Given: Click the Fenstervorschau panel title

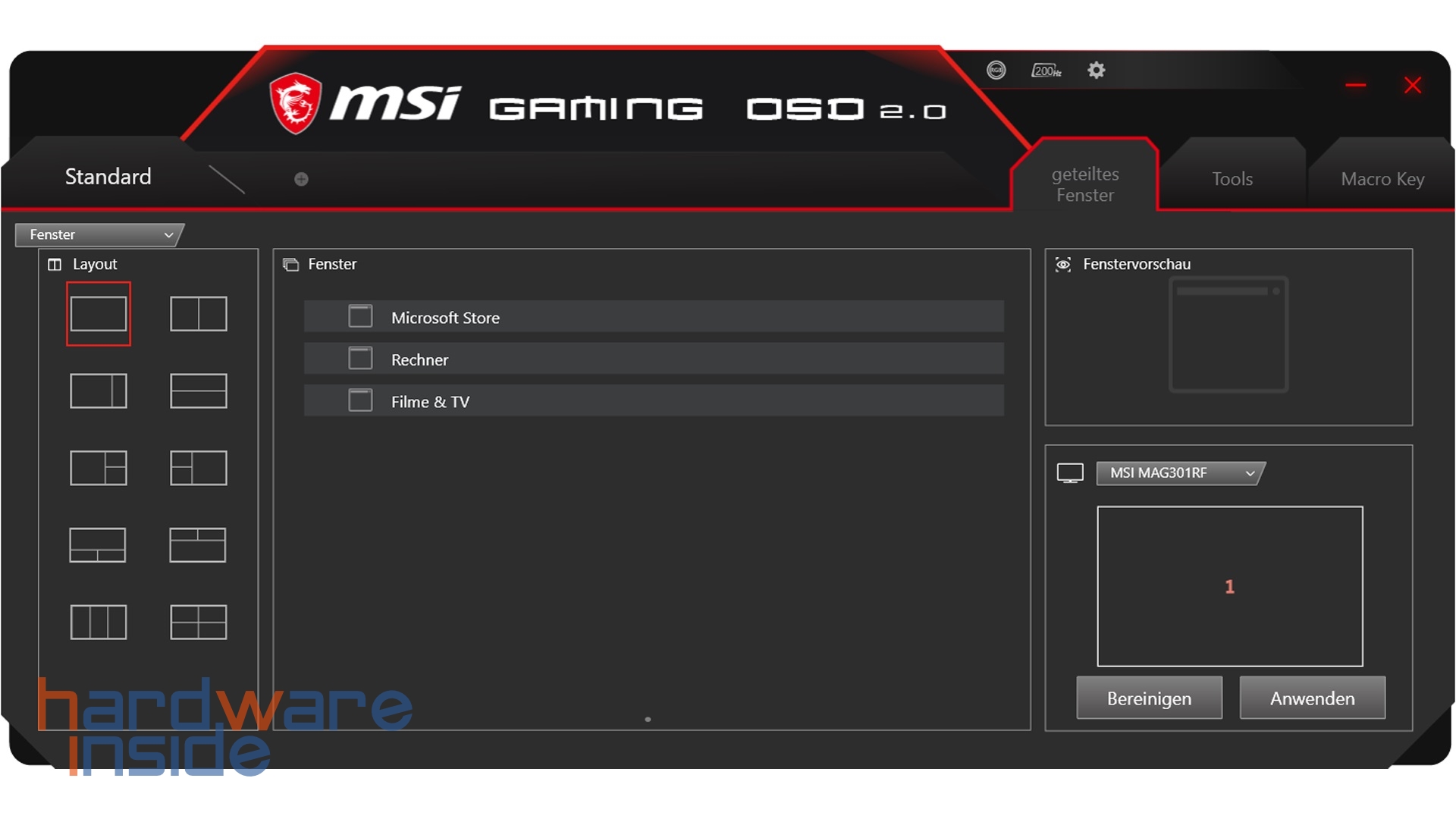Looking at the screenshot, I should coord(1137,264).
